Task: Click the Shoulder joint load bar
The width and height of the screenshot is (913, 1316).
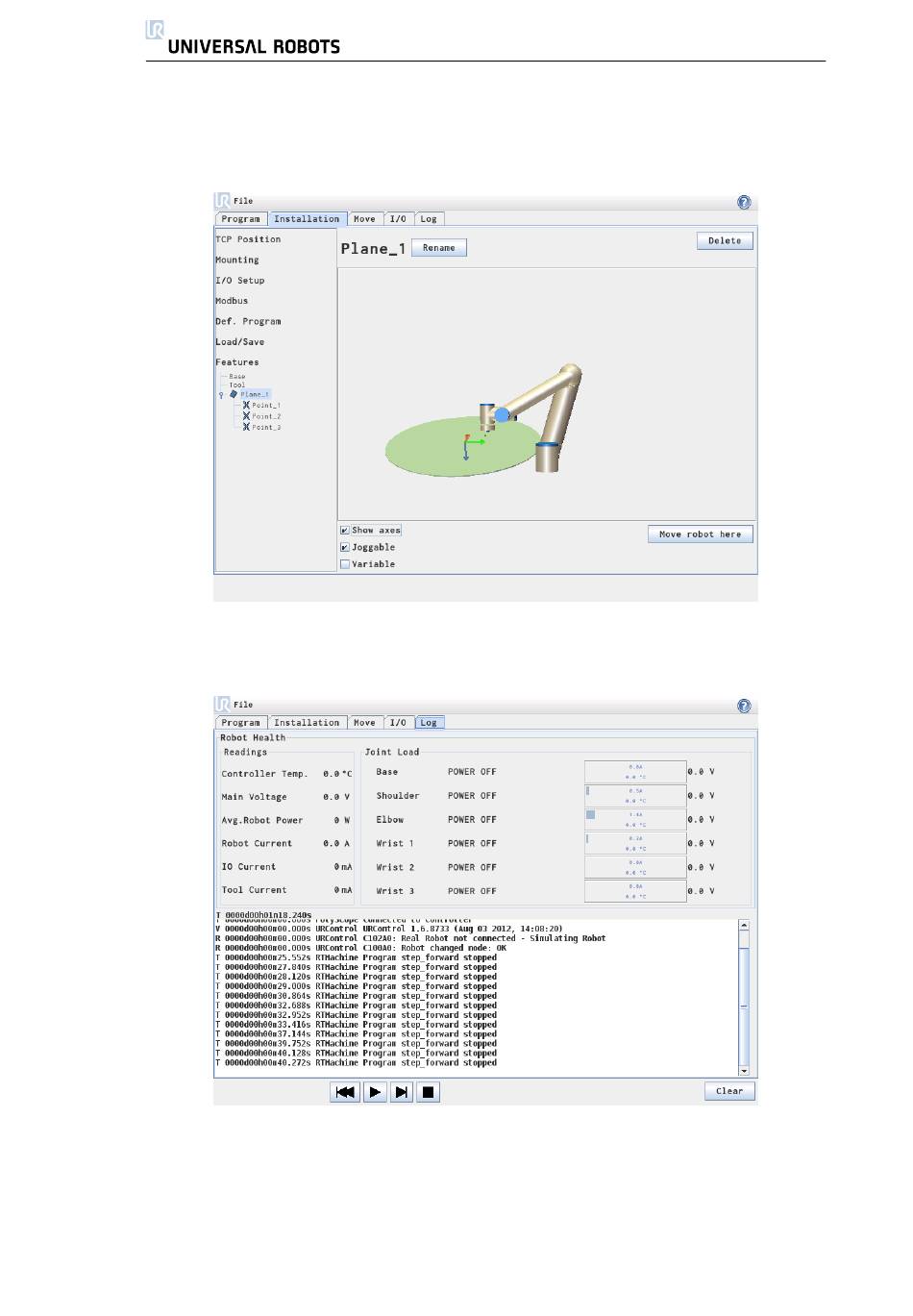Action: click(x=635, y=796)
